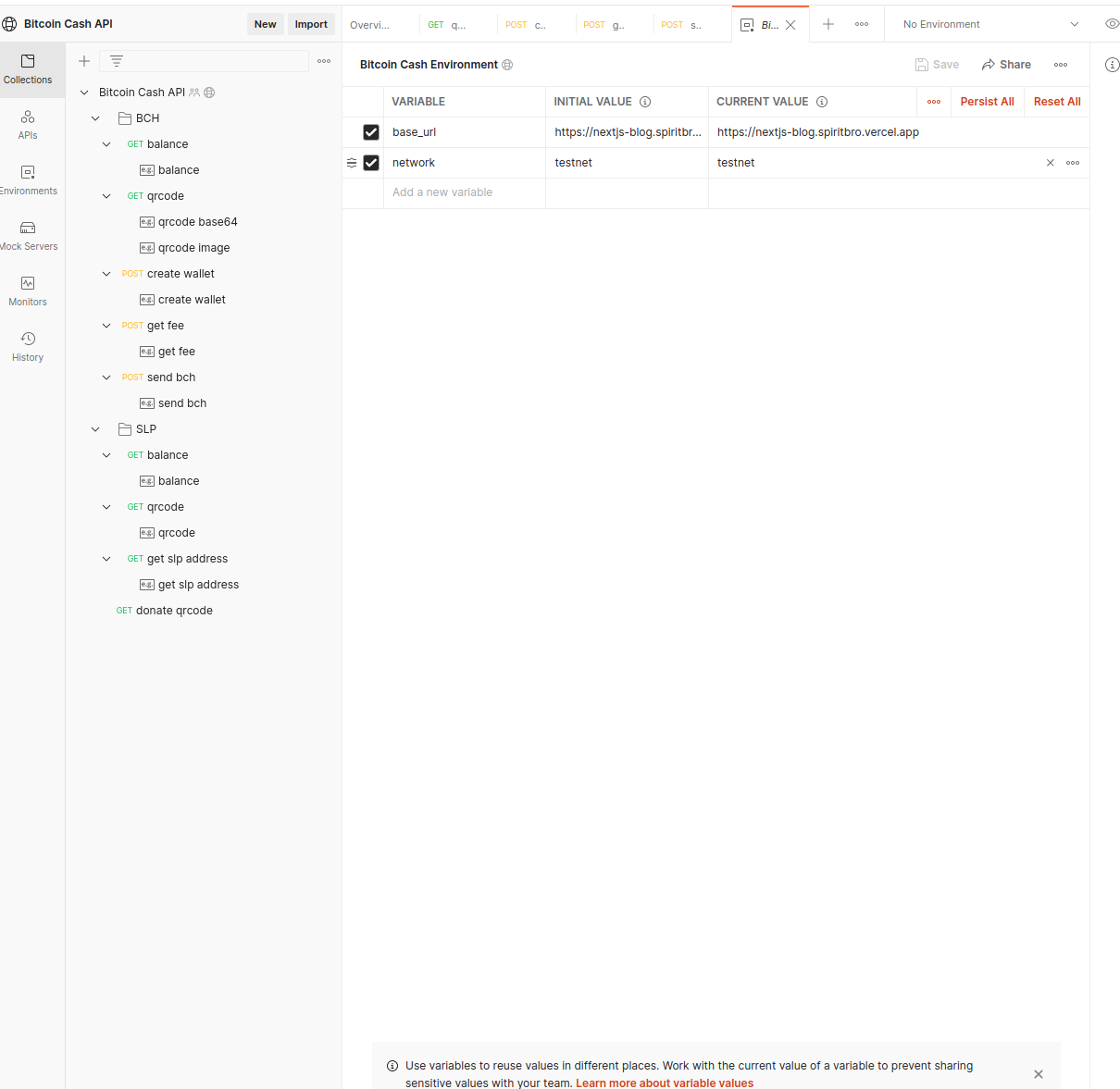Click the New button
Viewport: 1120px width, 1089px height.
[266, 24]
